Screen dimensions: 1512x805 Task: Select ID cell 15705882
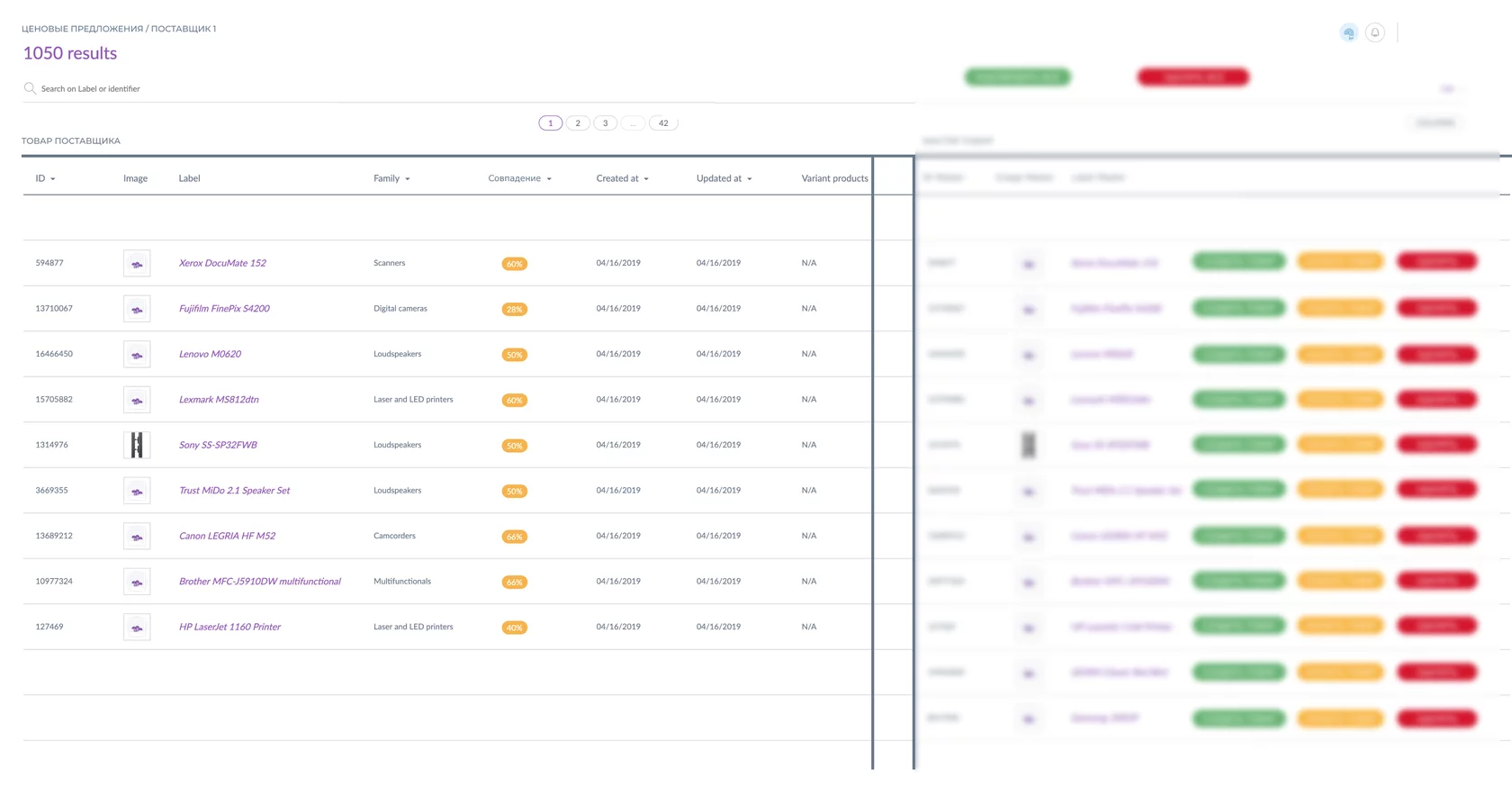(54, 399)
